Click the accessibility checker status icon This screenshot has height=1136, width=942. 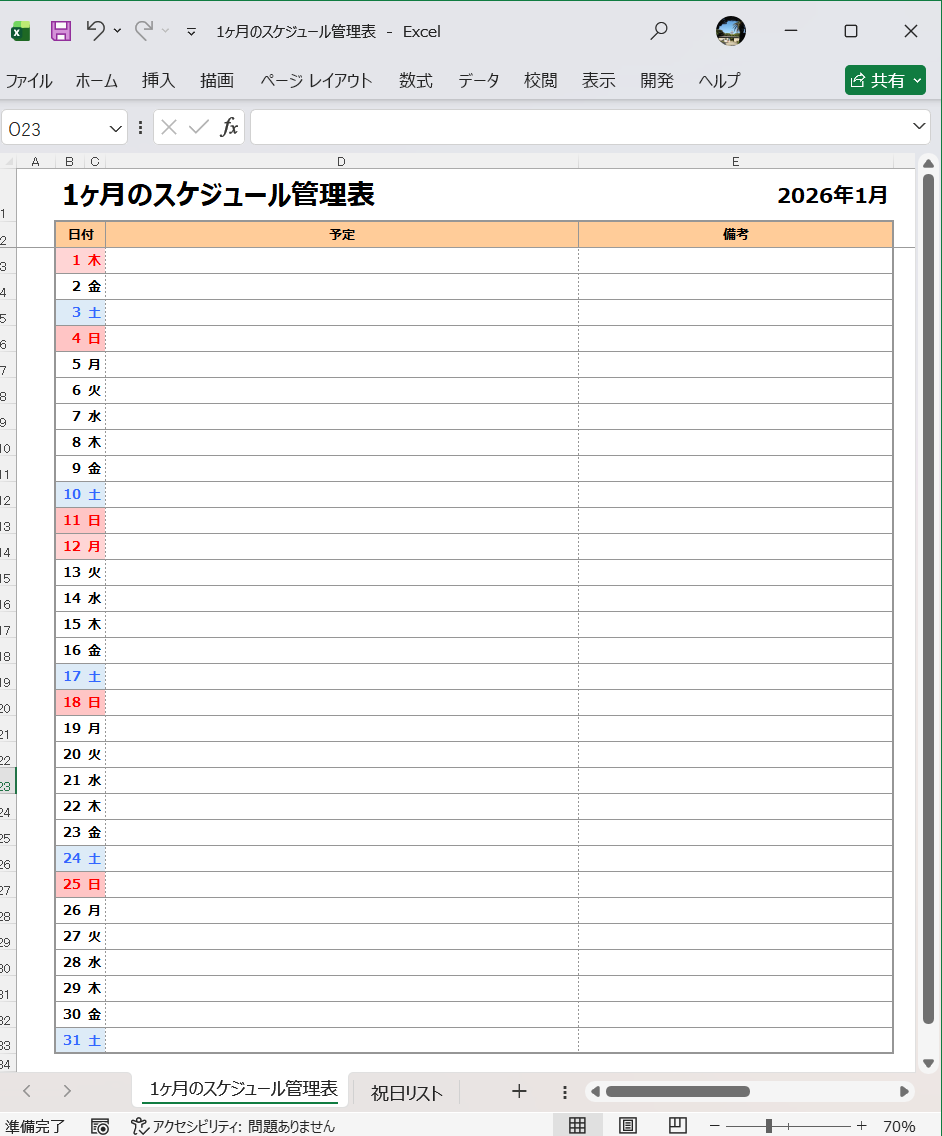pyautogui.click(x=140, y=1126)
